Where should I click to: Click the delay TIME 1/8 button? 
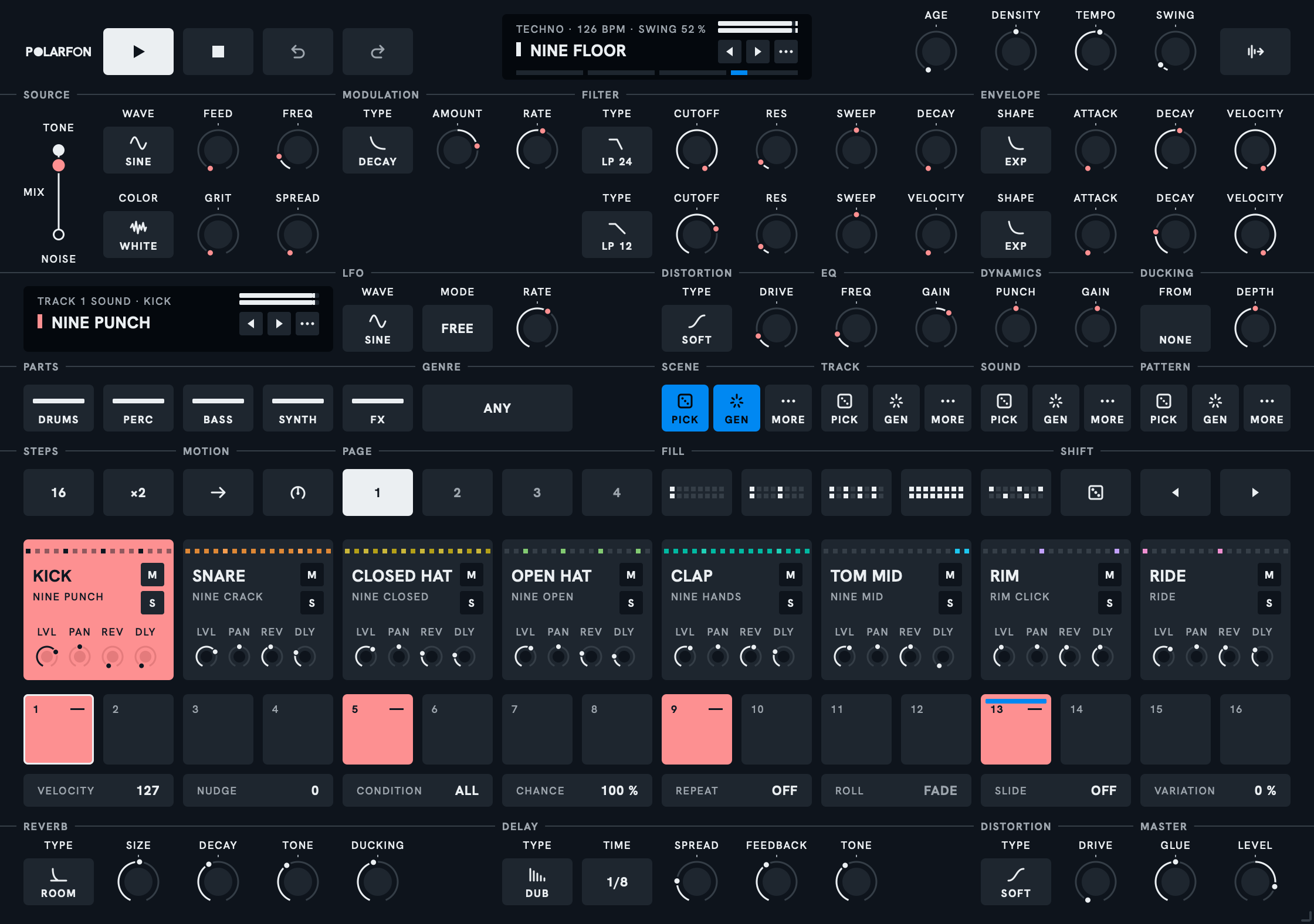617,882
